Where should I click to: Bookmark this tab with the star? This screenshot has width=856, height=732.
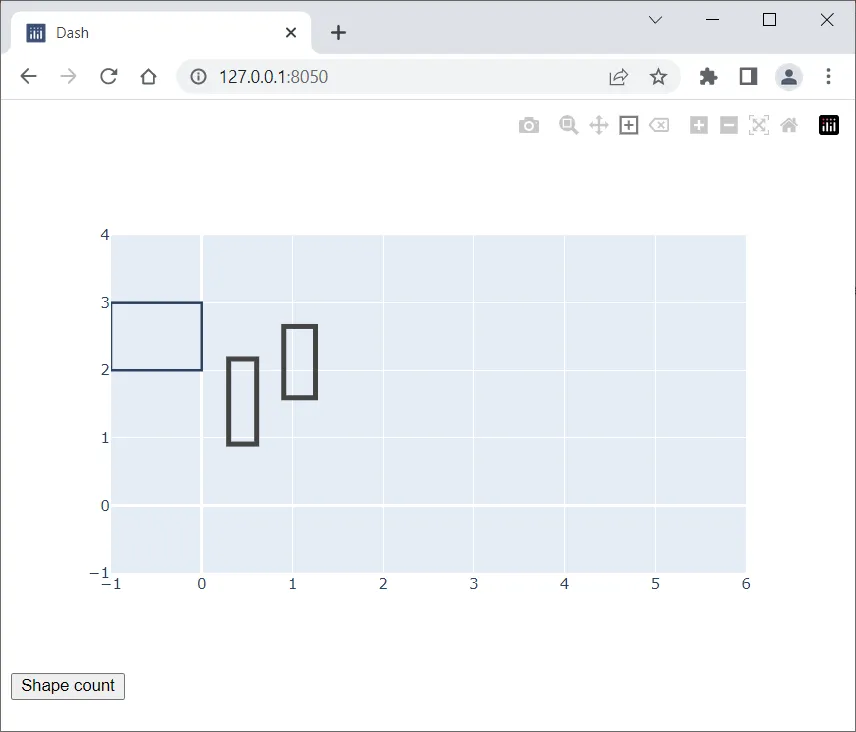pos(658,76)
